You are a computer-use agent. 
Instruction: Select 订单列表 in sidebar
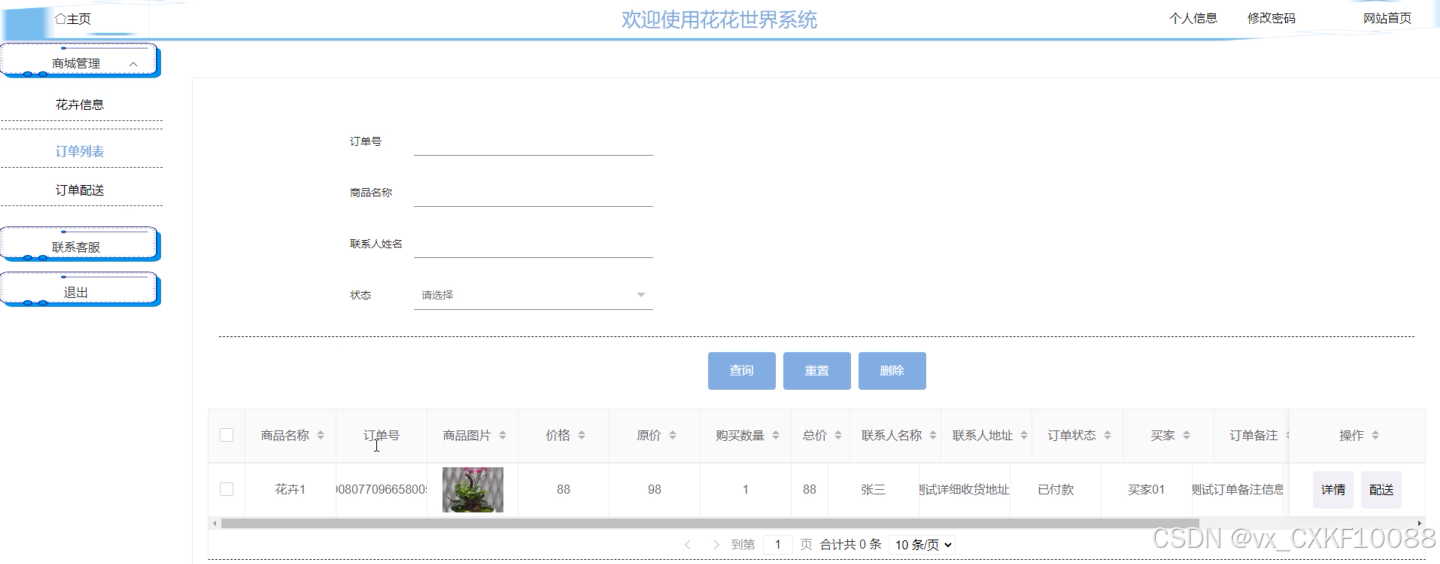pos(80,151)
